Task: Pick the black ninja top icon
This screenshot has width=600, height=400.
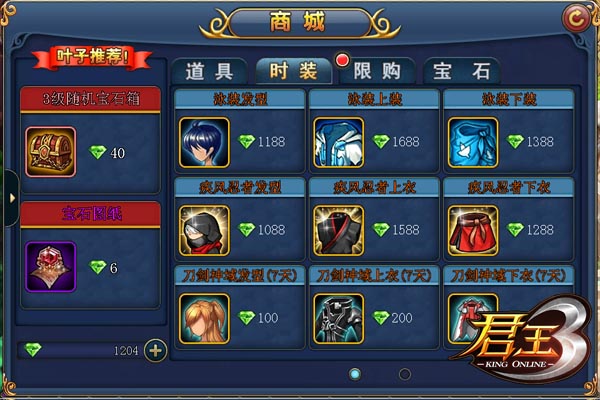Action: (339, 230)
